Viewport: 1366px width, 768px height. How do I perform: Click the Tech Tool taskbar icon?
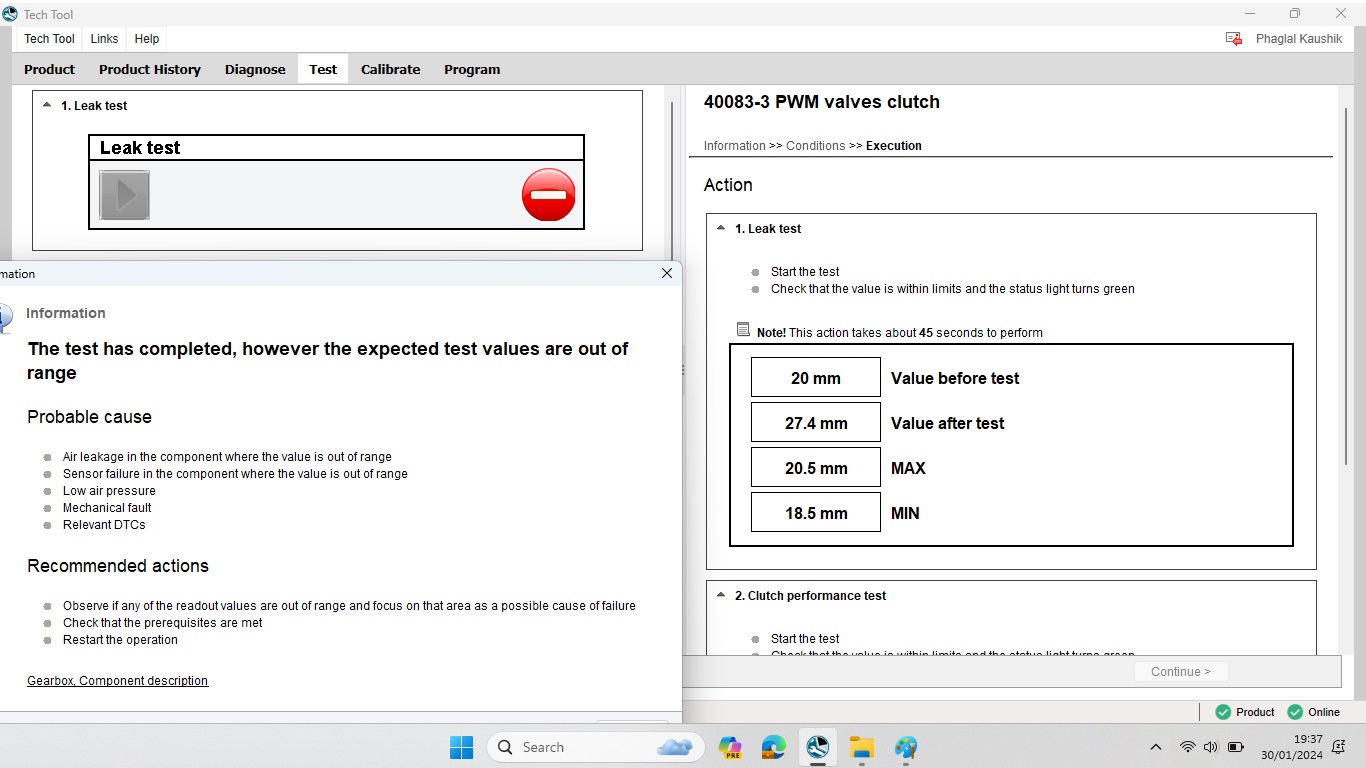coord(818,747)
